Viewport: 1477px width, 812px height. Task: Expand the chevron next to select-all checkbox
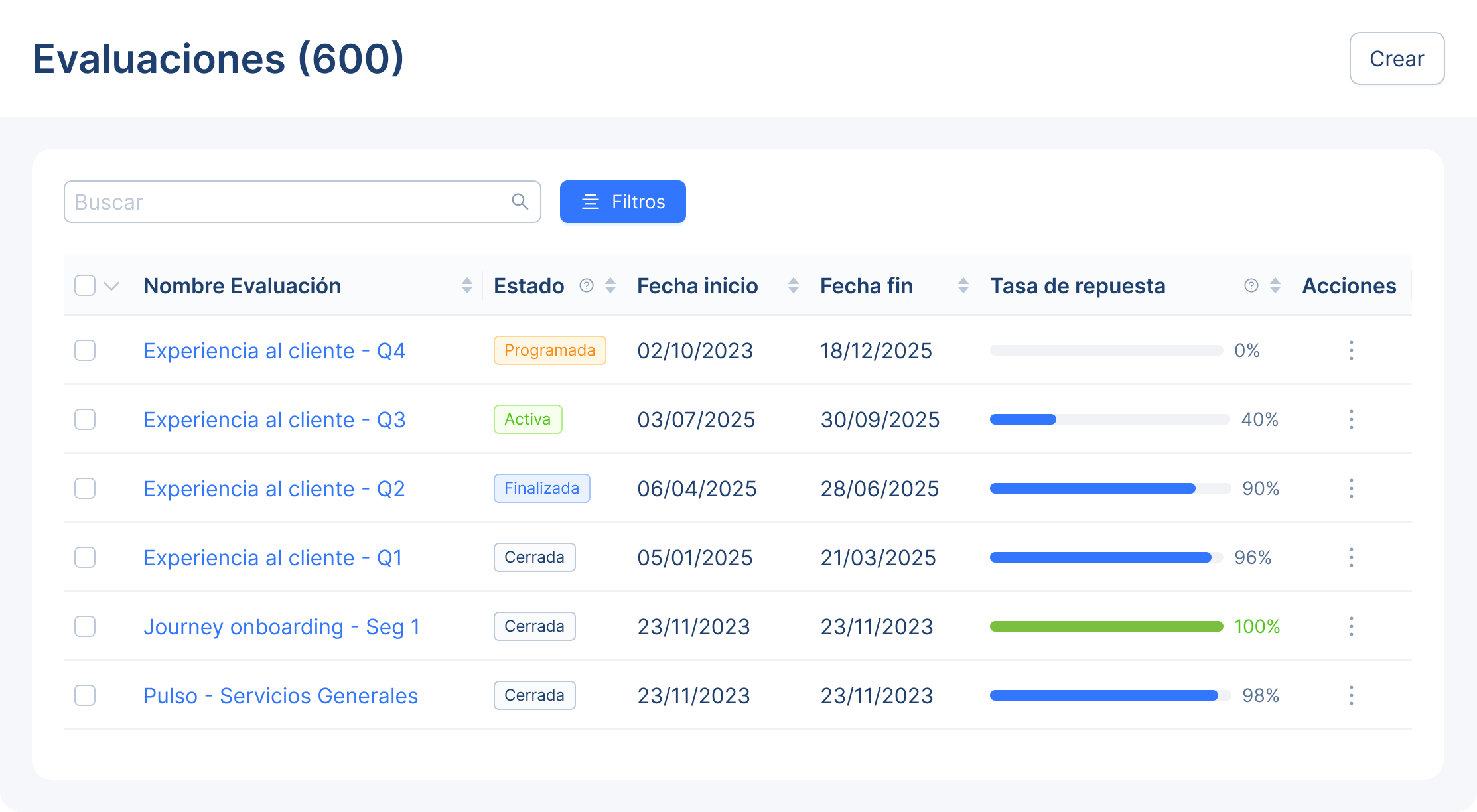[x=110, y=285]
